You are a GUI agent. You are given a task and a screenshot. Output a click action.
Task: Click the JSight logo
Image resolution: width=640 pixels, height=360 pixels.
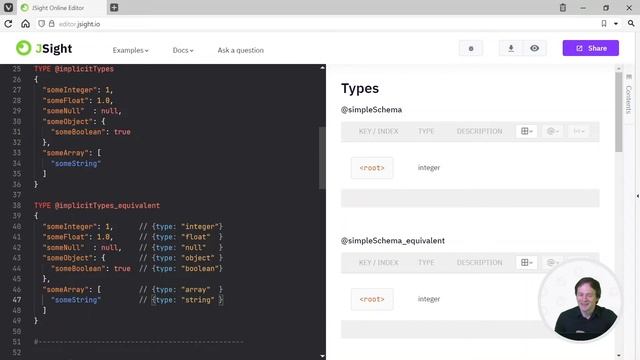(44, 49)
